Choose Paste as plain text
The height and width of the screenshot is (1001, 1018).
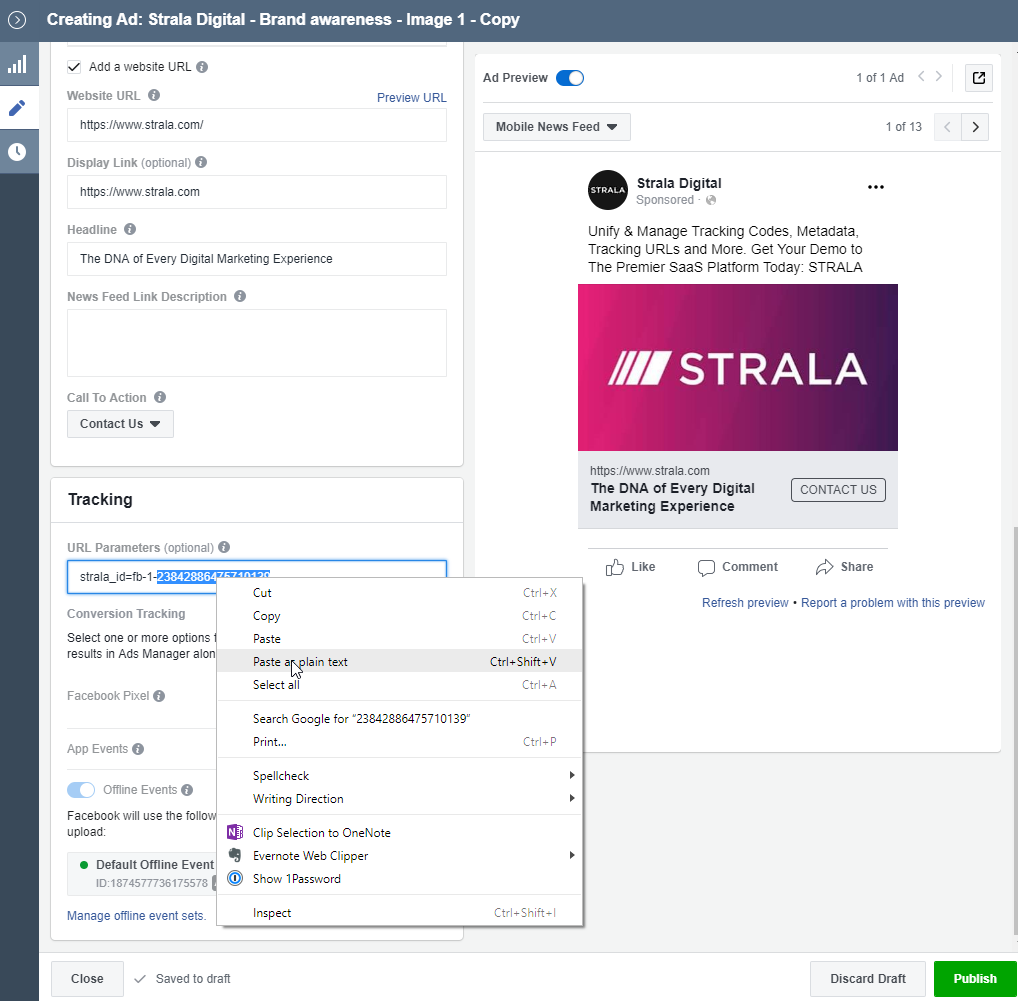[400, 662]
